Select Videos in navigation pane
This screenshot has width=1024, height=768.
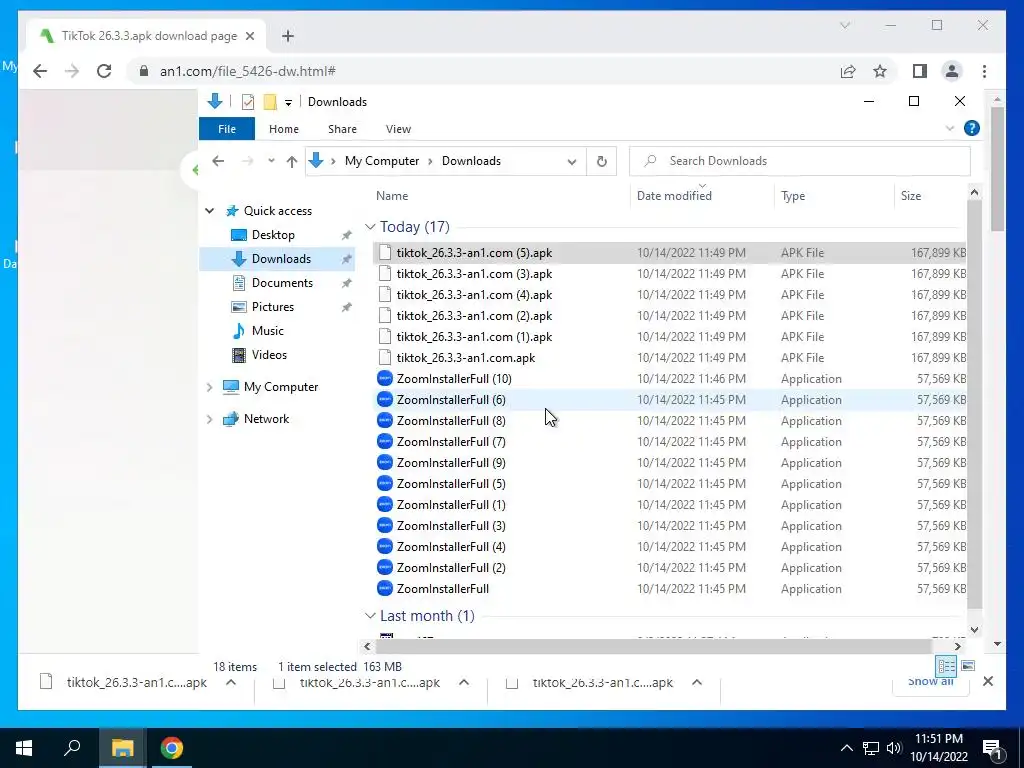[269, 355]
